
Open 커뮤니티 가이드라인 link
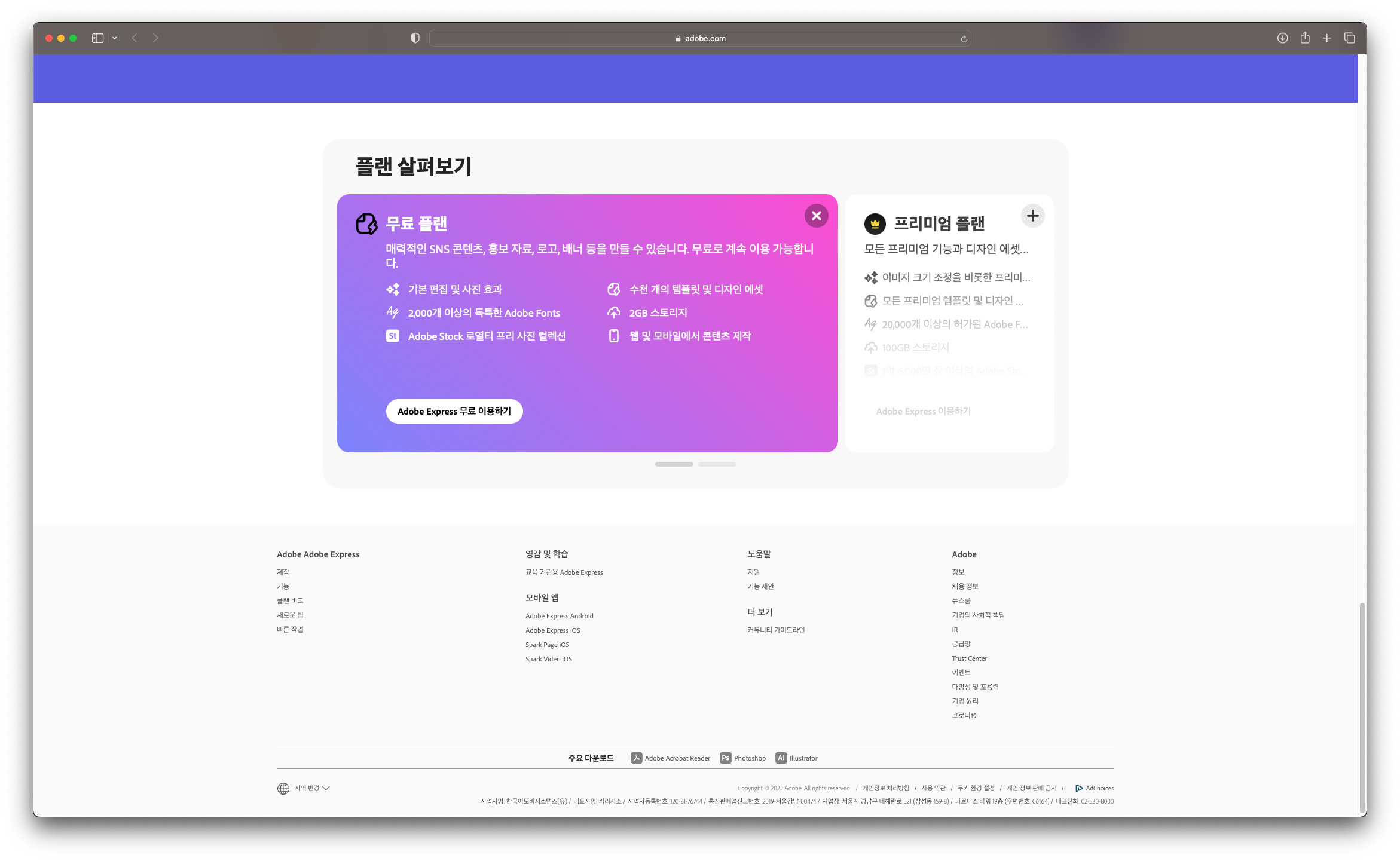click(x=776, y=630)
